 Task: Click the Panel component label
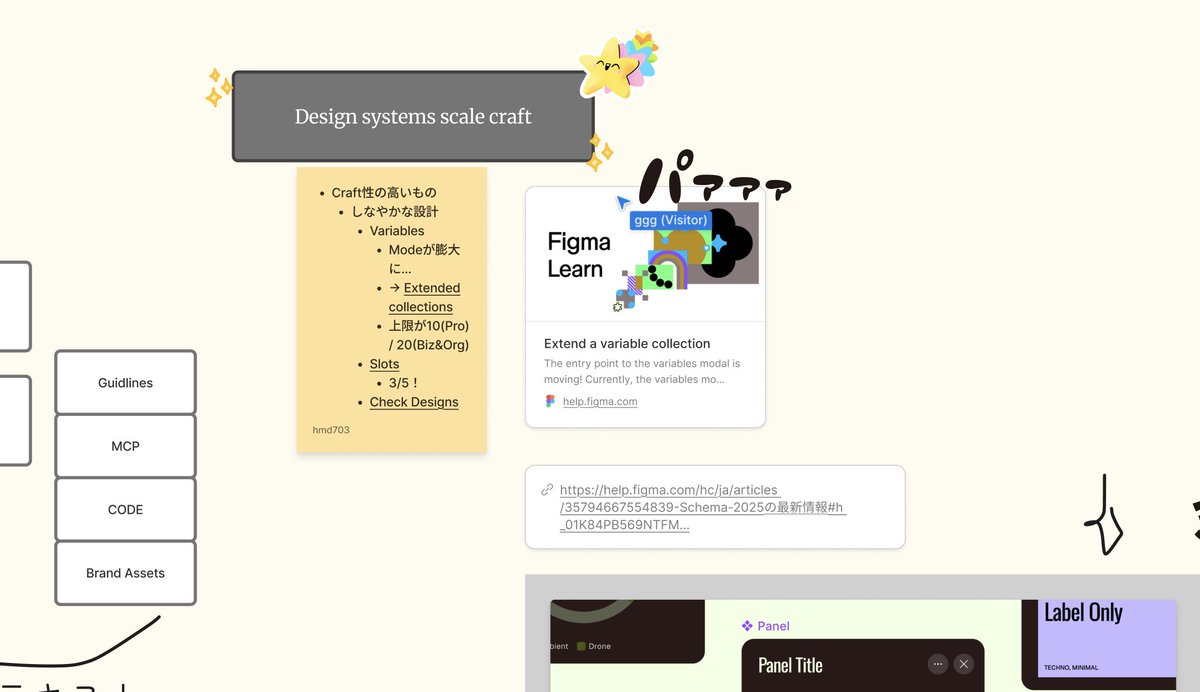[x=773, y=626]
